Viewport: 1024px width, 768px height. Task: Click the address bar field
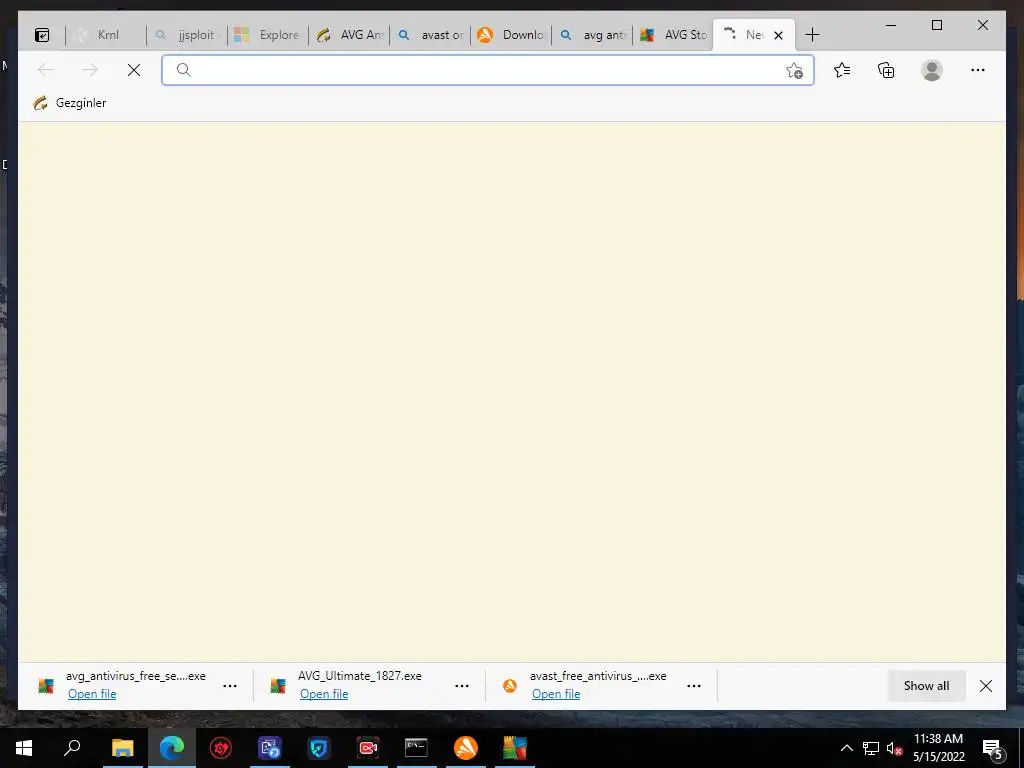[x=487, y=70]
